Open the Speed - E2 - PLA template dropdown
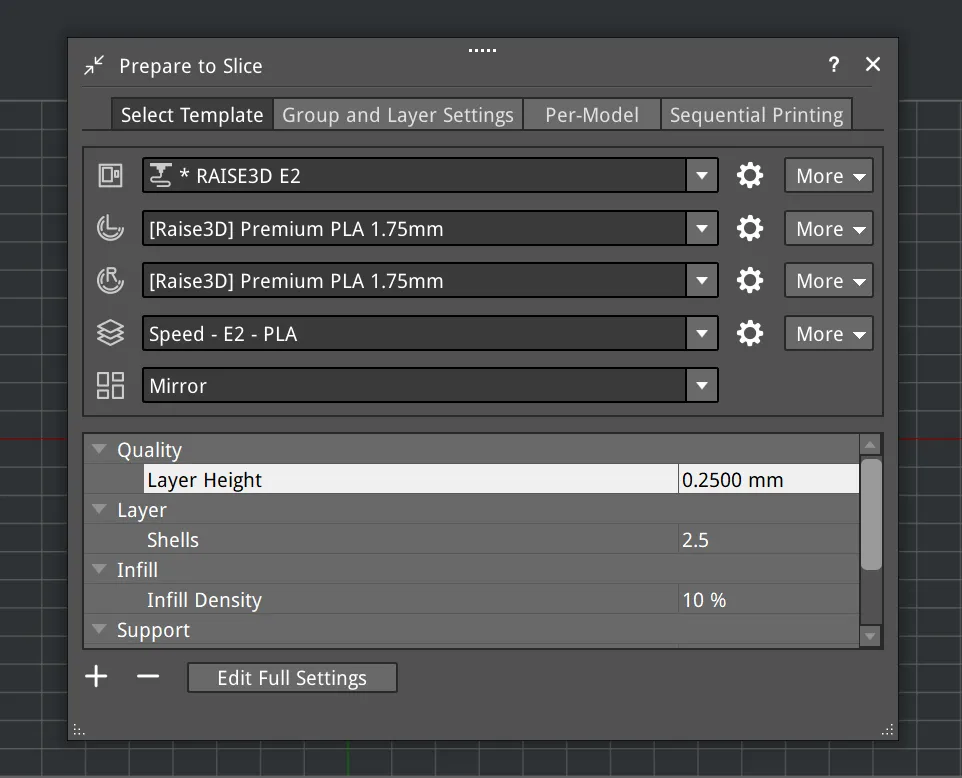This screenshot has height=778, width=962. (x=702, y=333)
